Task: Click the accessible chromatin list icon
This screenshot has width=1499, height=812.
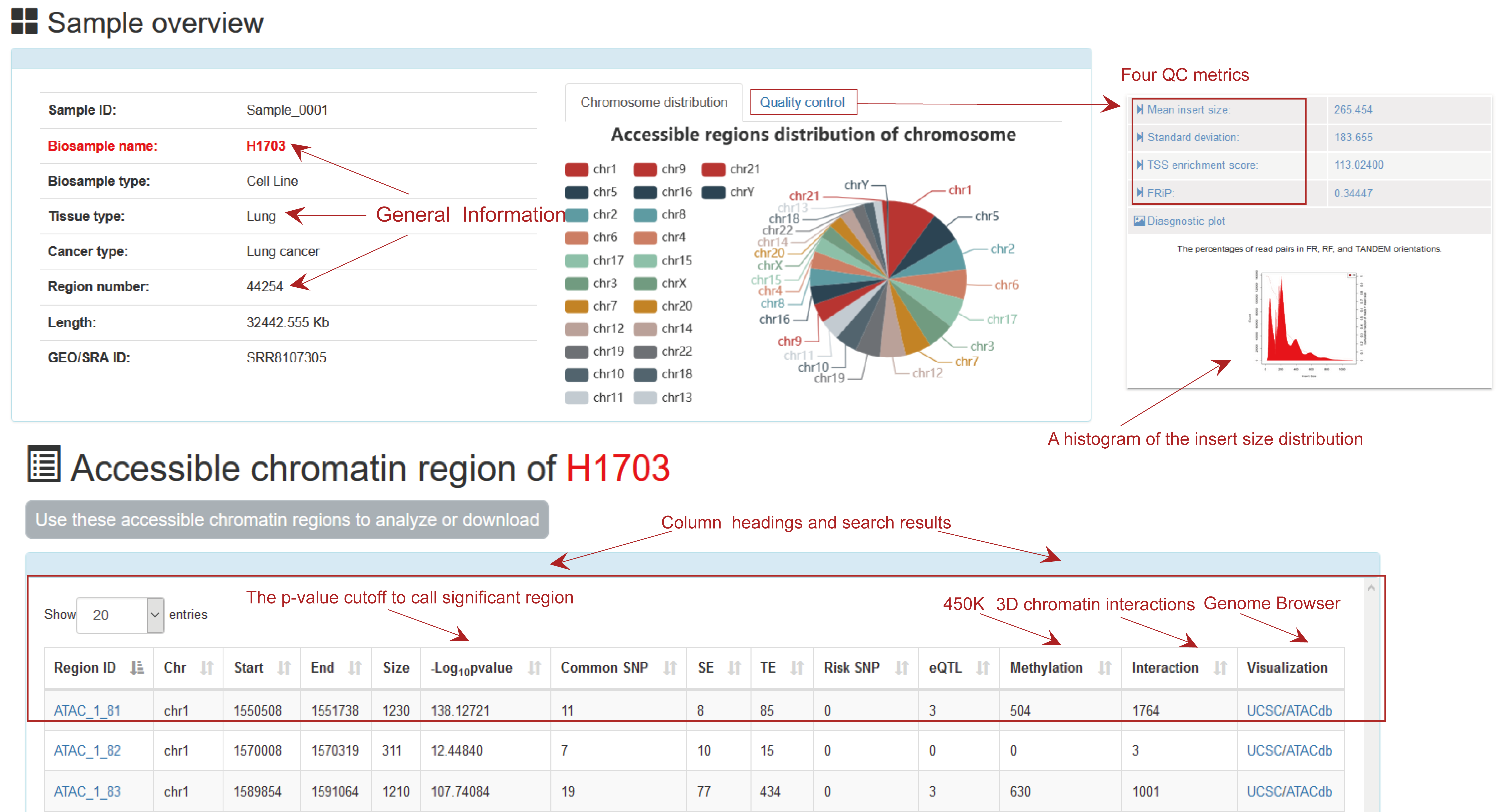Action: click(x=44, y=464)
